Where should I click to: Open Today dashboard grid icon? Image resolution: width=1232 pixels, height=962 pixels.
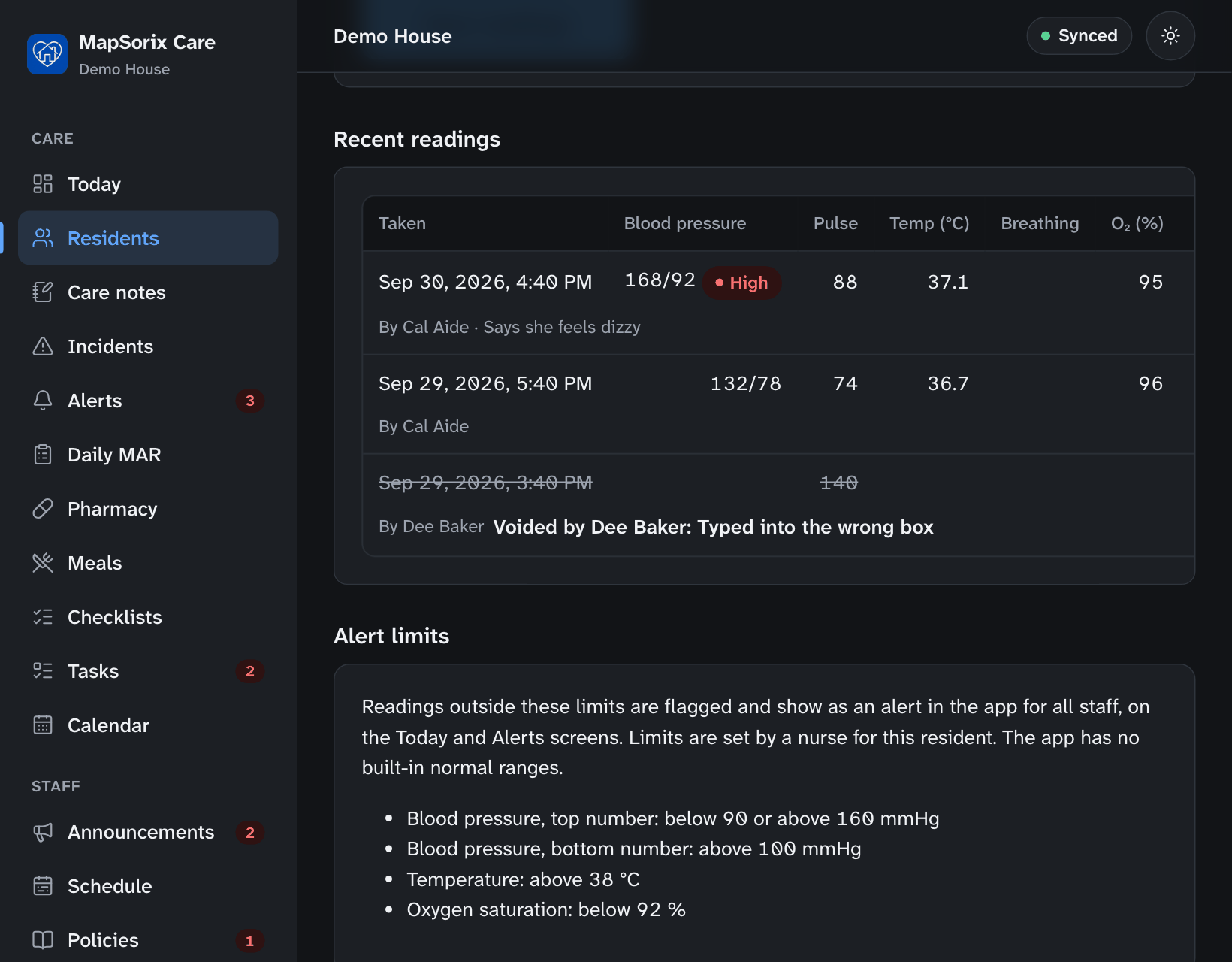click(43, 184)
